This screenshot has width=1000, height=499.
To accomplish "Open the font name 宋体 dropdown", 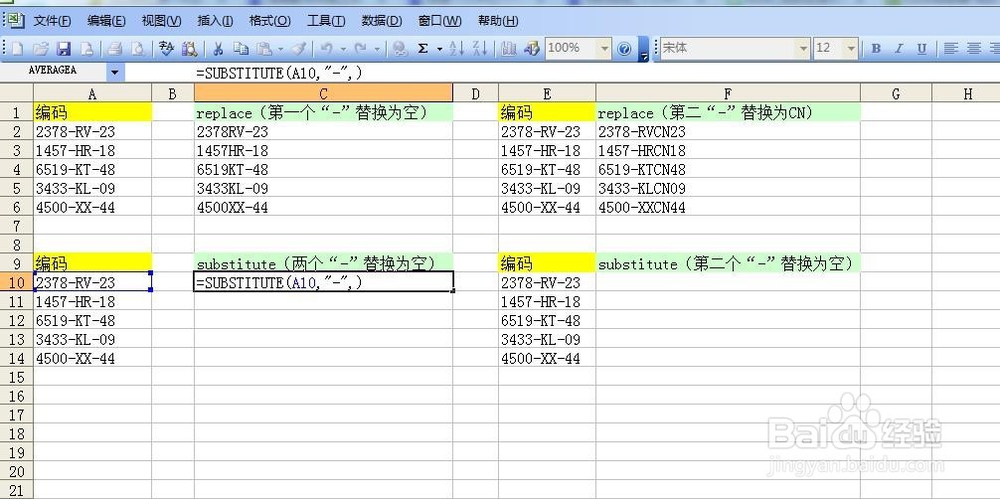I will (x=804, y=48).
